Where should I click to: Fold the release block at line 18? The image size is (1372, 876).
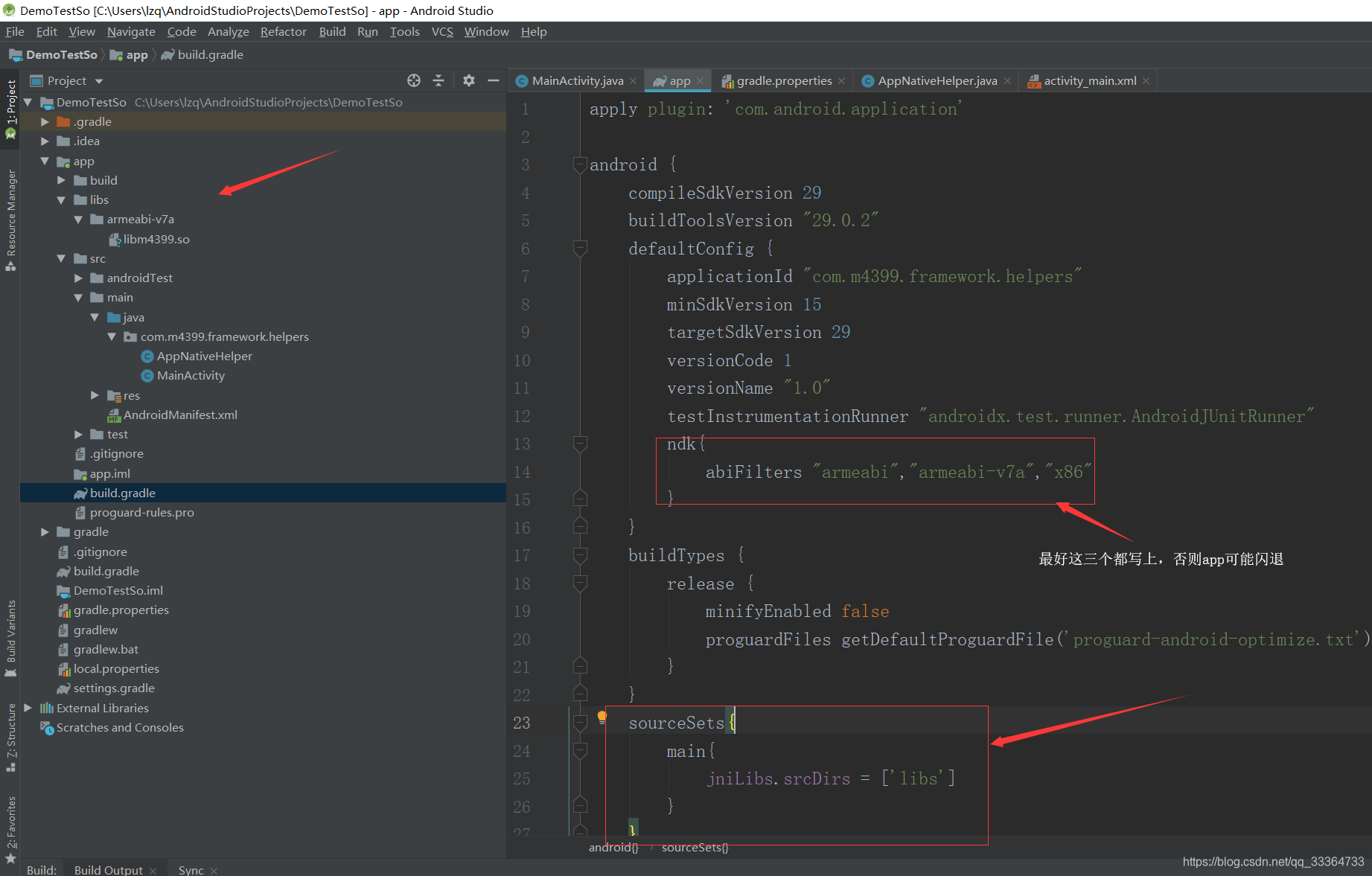coord(581,584)
